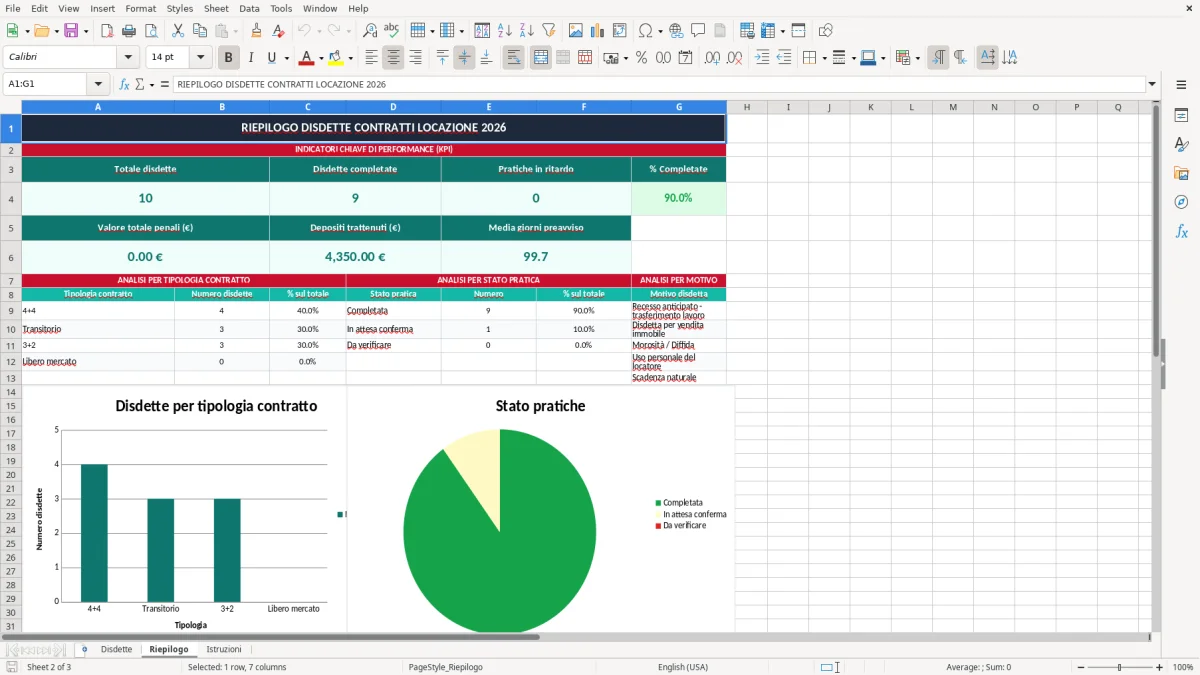Open the font color dropdown arrow
Screen dimensions: 1200x675
320,58
